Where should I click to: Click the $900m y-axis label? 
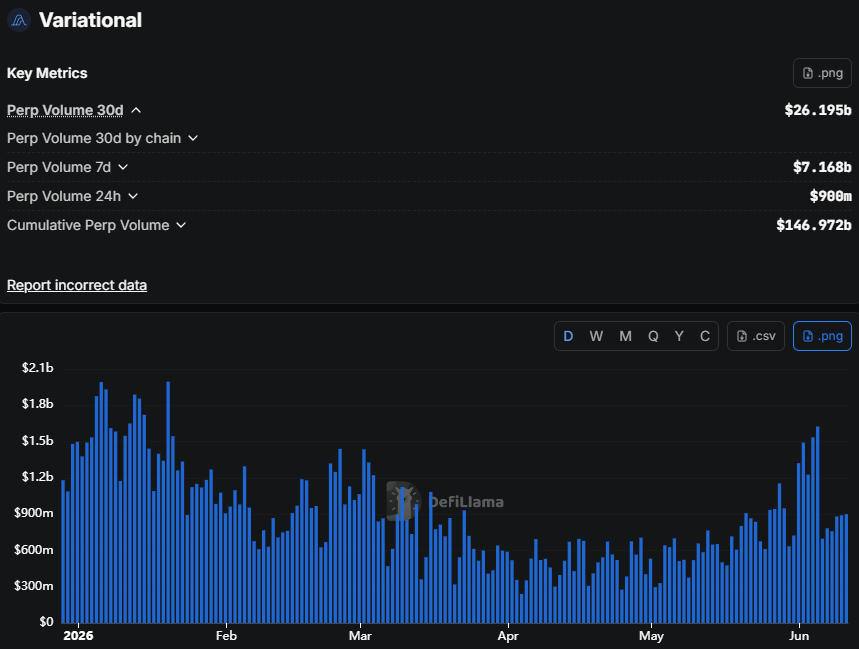33,513
